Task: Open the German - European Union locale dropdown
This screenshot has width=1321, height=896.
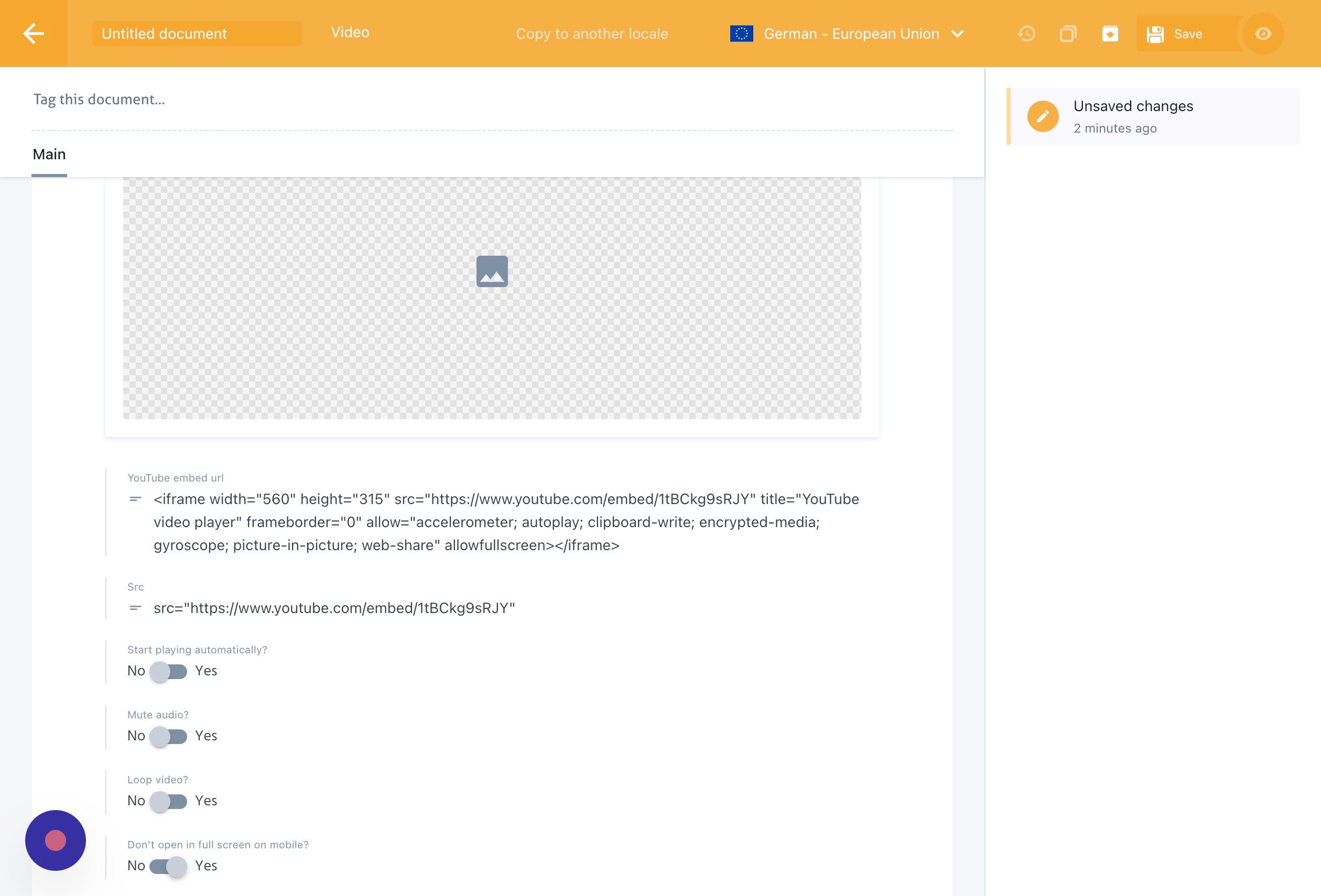Action: point(850,34)
